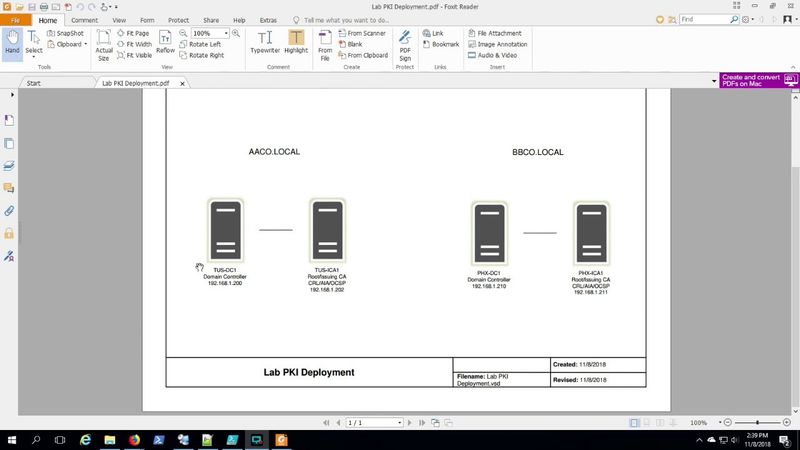
Task: Open the ribbon zoom percentage dropdown
Action: tap(226, 33)
